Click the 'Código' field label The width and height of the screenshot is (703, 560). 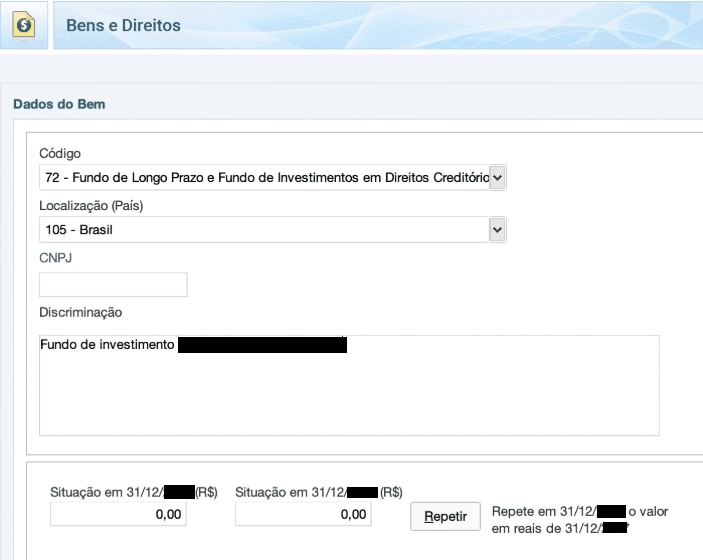click(x=60, y=153)
